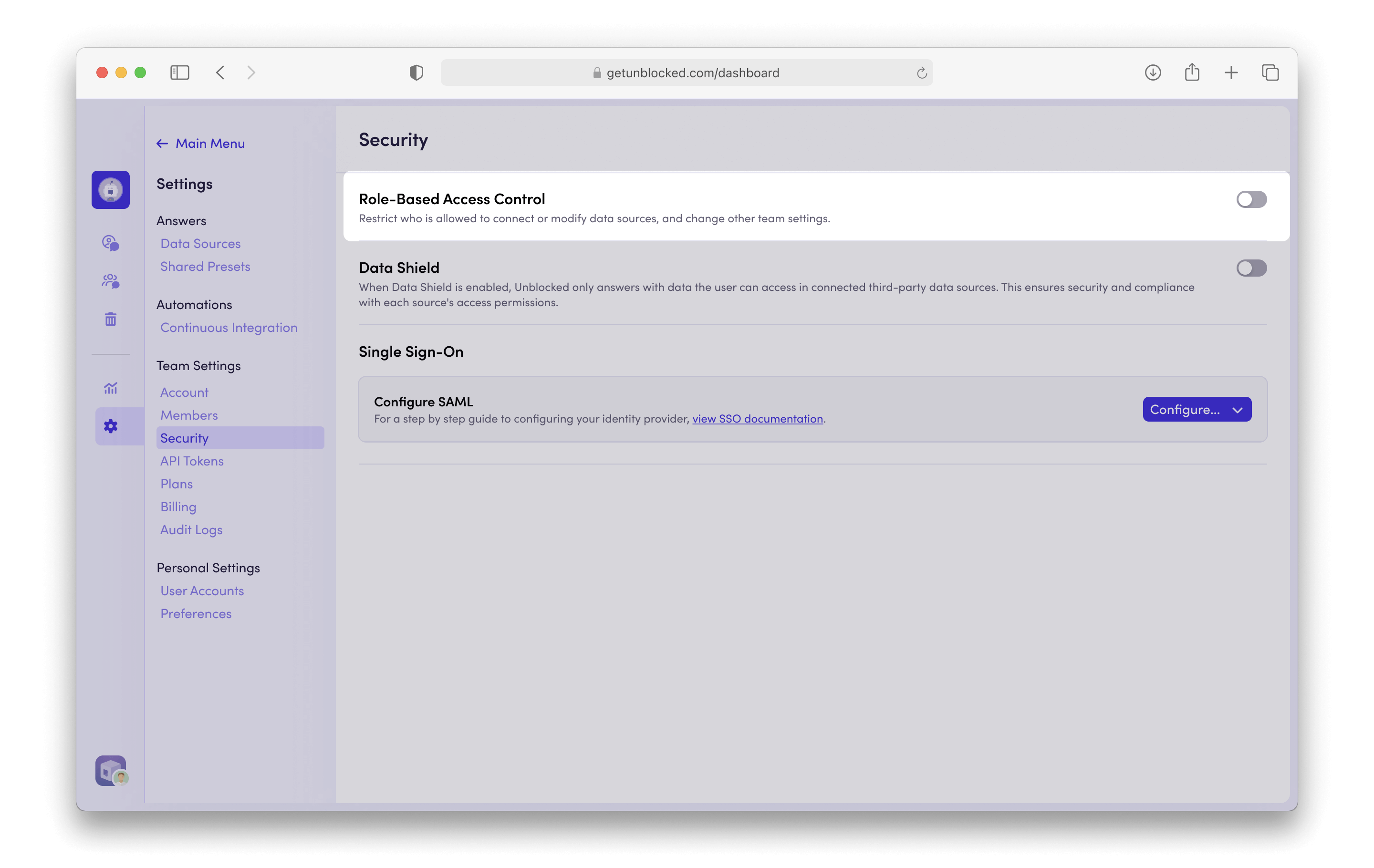Click the Unblocked team logo icon

point(110,190)
